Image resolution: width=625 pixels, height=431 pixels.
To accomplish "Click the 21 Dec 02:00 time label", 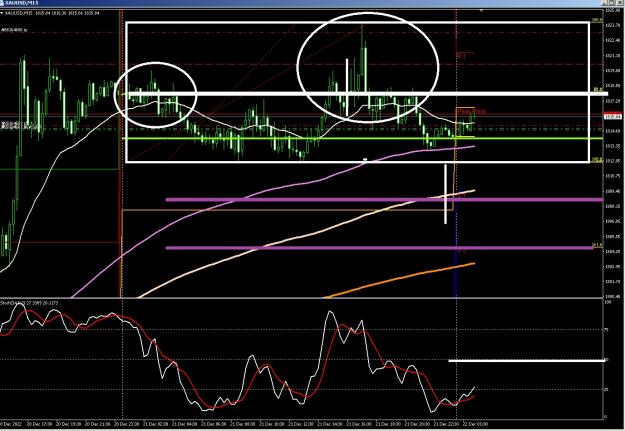I will tap(156, 424).
